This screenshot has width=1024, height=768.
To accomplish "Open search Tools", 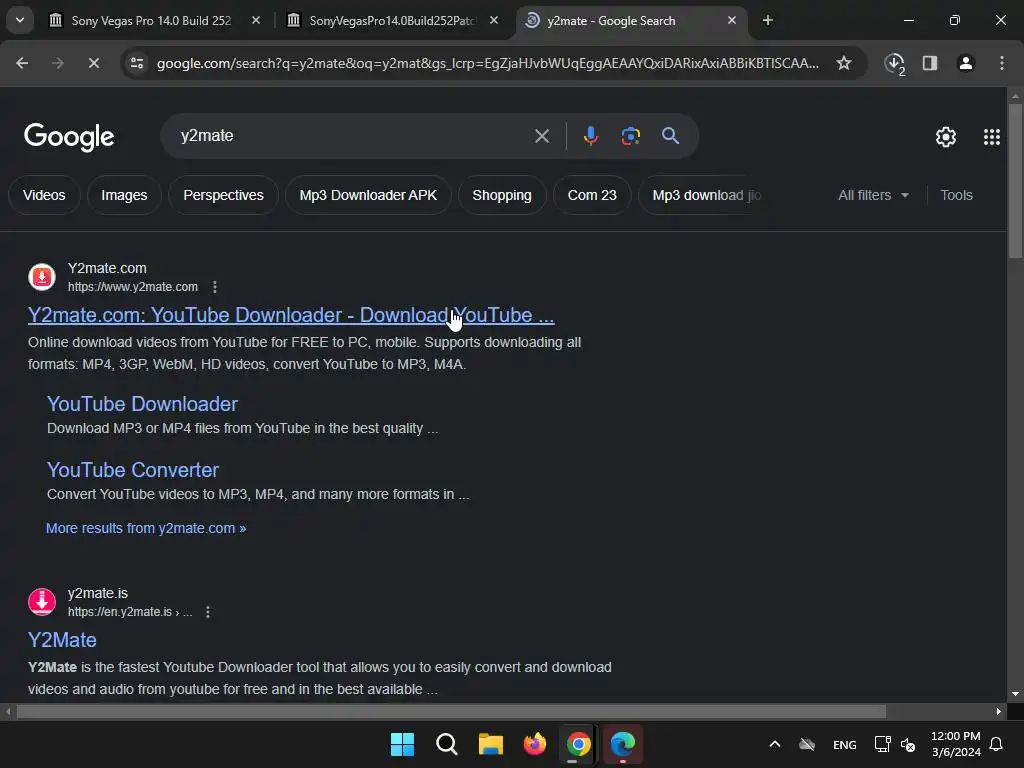I will 956,195.
